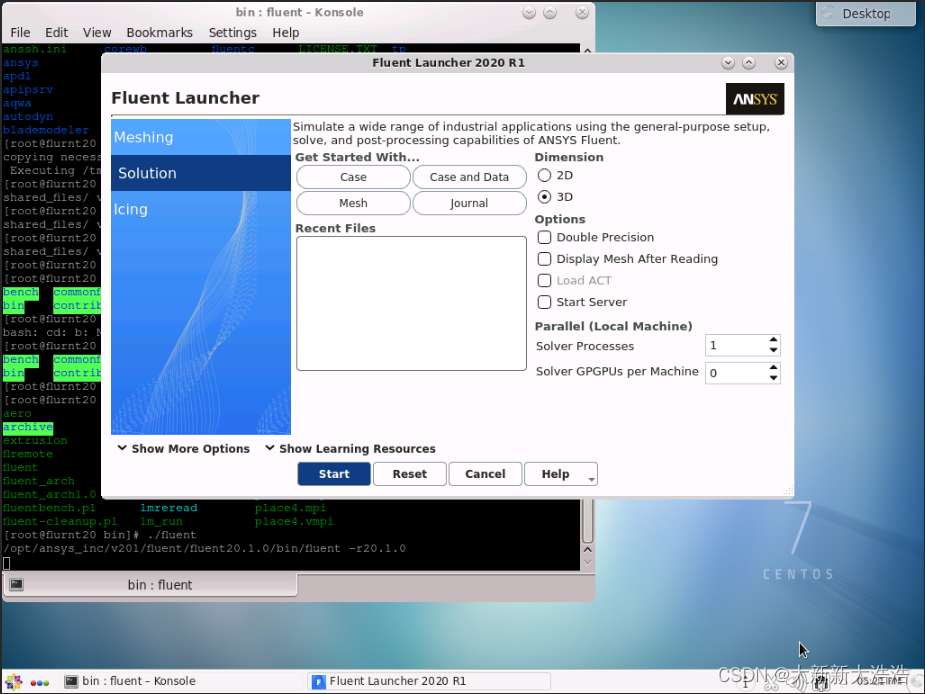This screenshot has width=925, height=694.
Task: Open Bookmarks menu in Konsole
Action: point(159,33)
